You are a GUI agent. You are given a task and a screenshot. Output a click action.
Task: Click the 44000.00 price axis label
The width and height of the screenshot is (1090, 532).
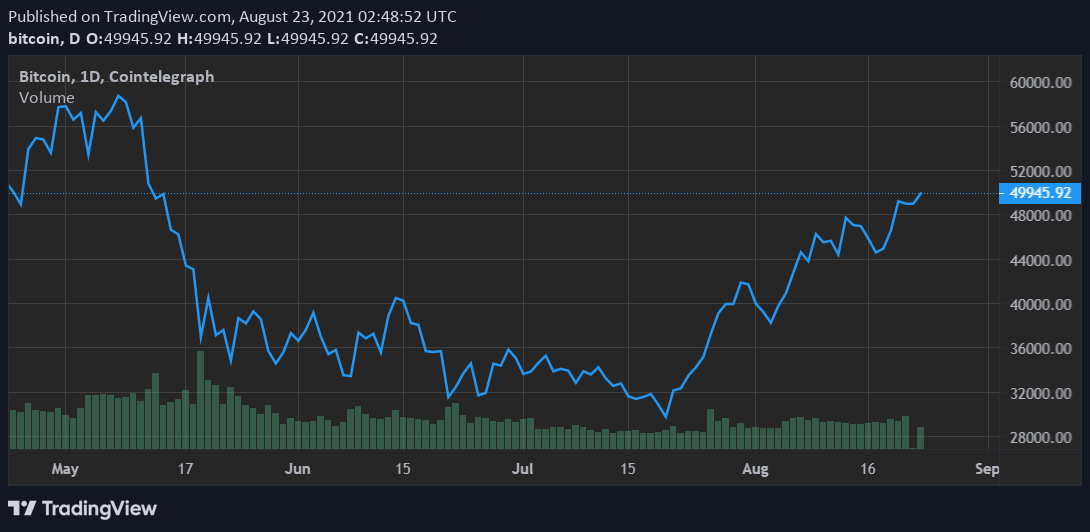coord(1041,261)
